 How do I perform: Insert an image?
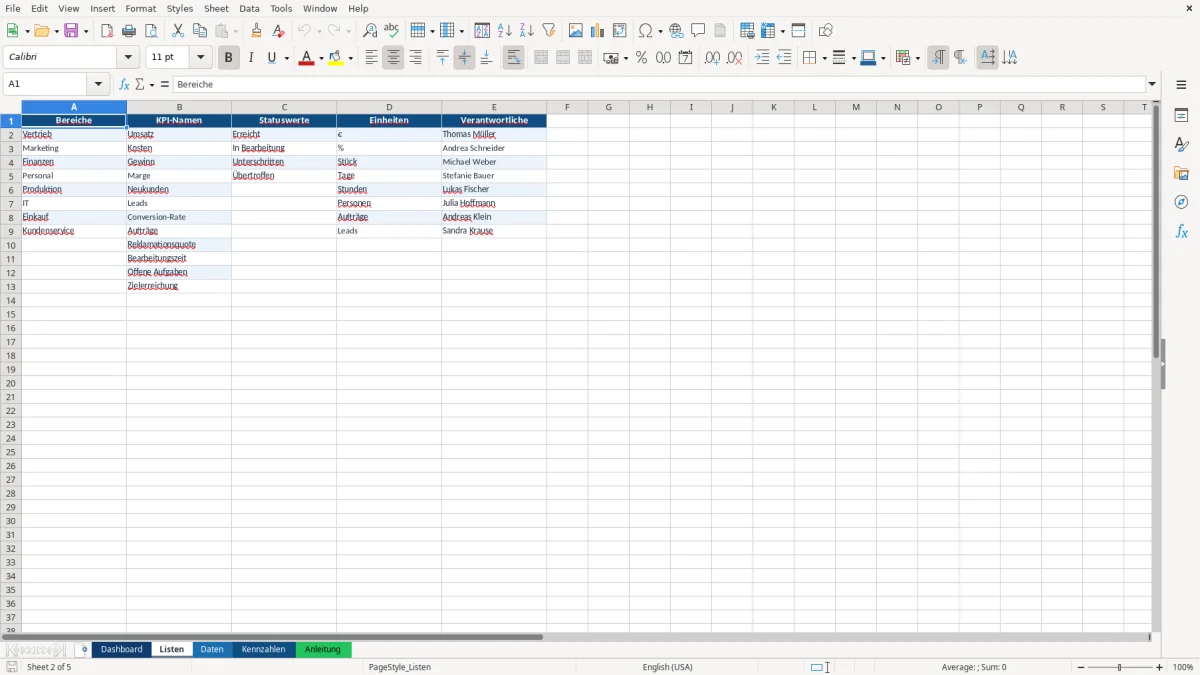pyautogui.click(x=576, y=31)
